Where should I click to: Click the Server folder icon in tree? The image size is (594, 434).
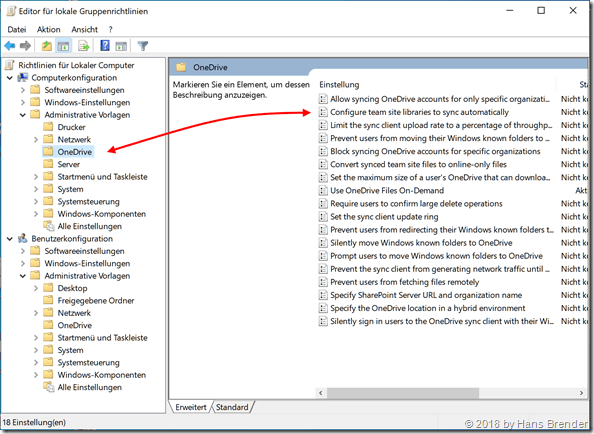coord(48,164)
